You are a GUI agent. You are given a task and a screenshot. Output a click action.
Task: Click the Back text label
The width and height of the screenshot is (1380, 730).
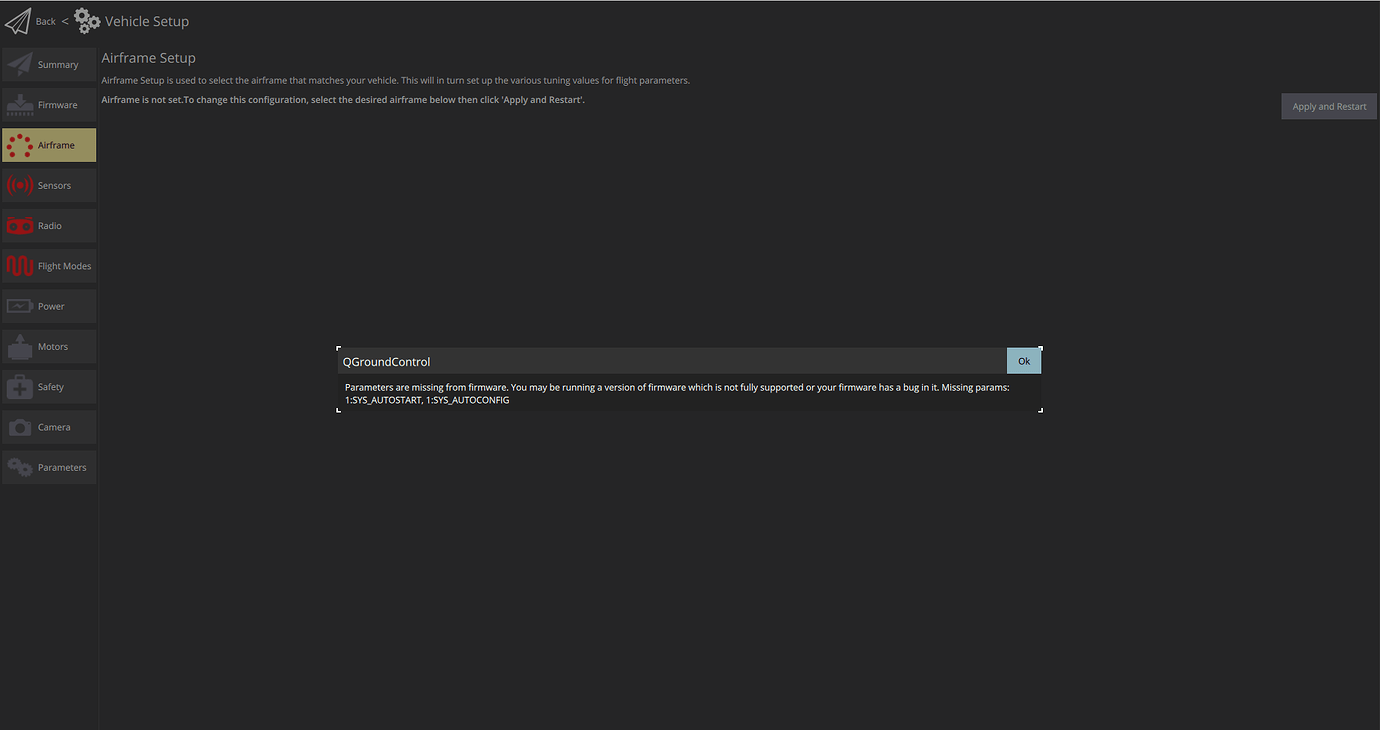pos(46,21)
